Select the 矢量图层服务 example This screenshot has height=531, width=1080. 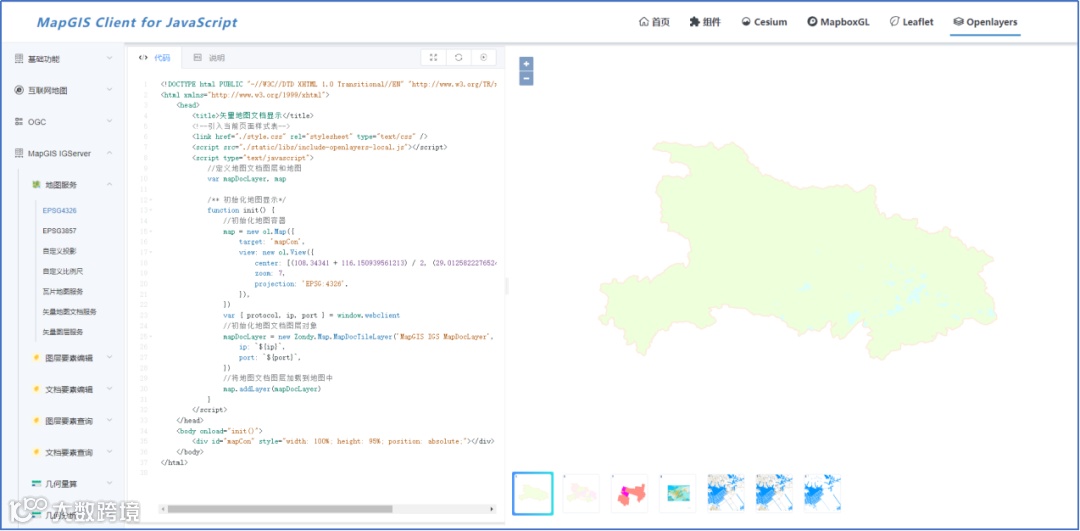coord(63,332)
